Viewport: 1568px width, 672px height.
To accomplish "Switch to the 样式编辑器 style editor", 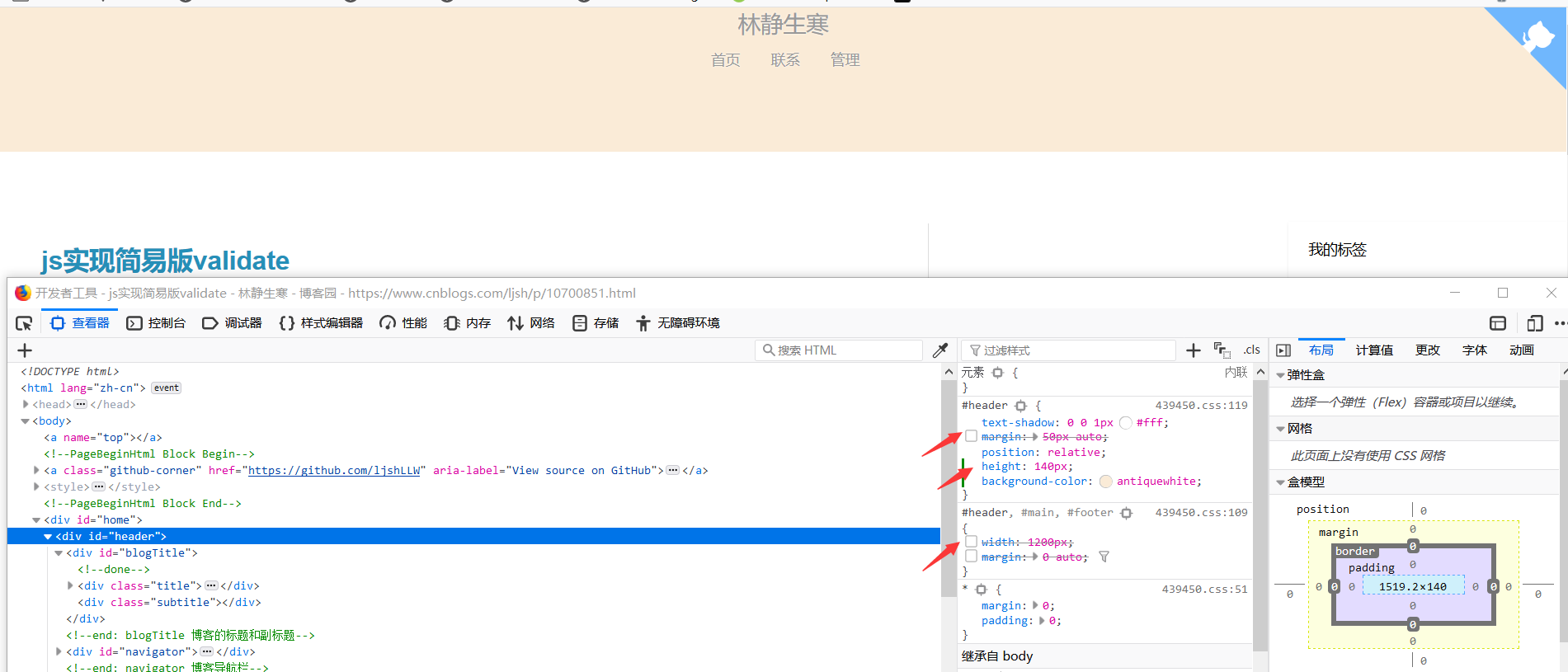I will tap(321, 323).
